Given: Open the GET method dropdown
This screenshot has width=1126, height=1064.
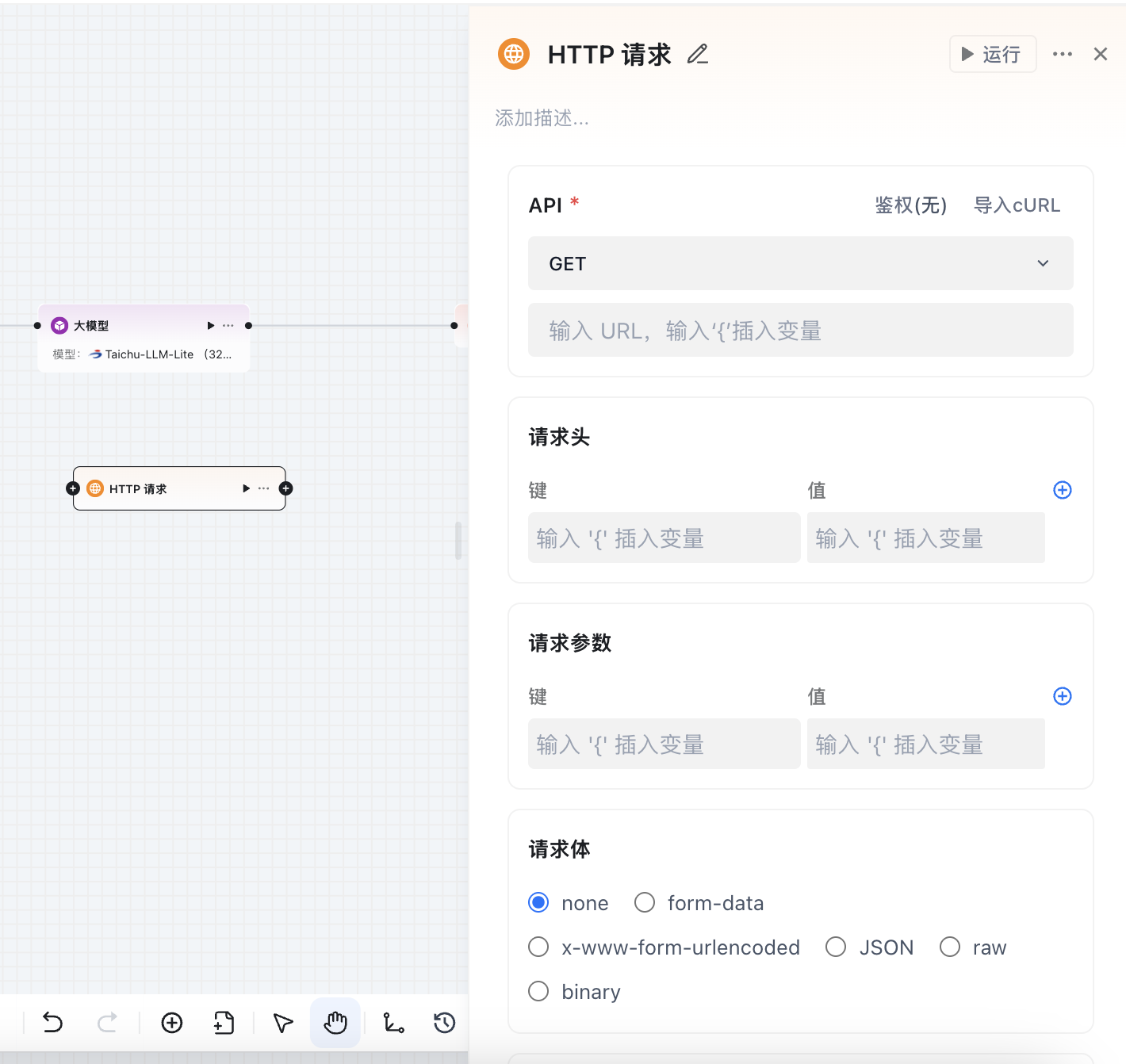Looking at the screenshot, I should tap(800, 263).
